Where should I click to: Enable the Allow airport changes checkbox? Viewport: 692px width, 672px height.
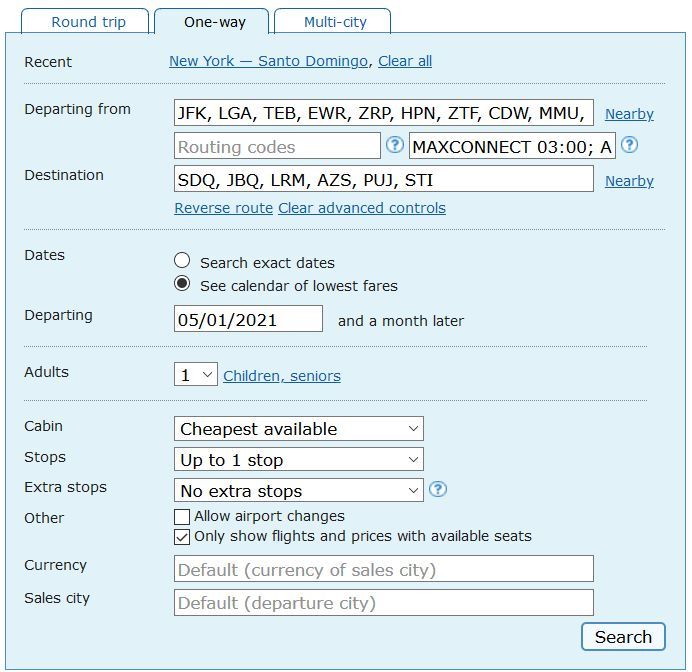click(182, 516)
